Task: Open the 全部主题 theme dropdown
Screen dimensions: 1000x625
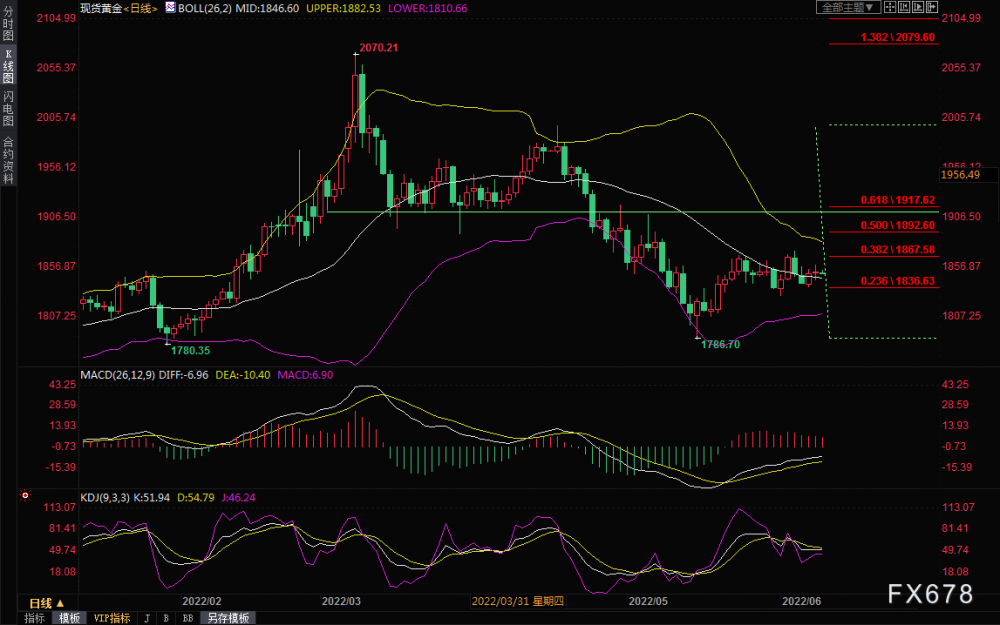Action: coord(848,7)
